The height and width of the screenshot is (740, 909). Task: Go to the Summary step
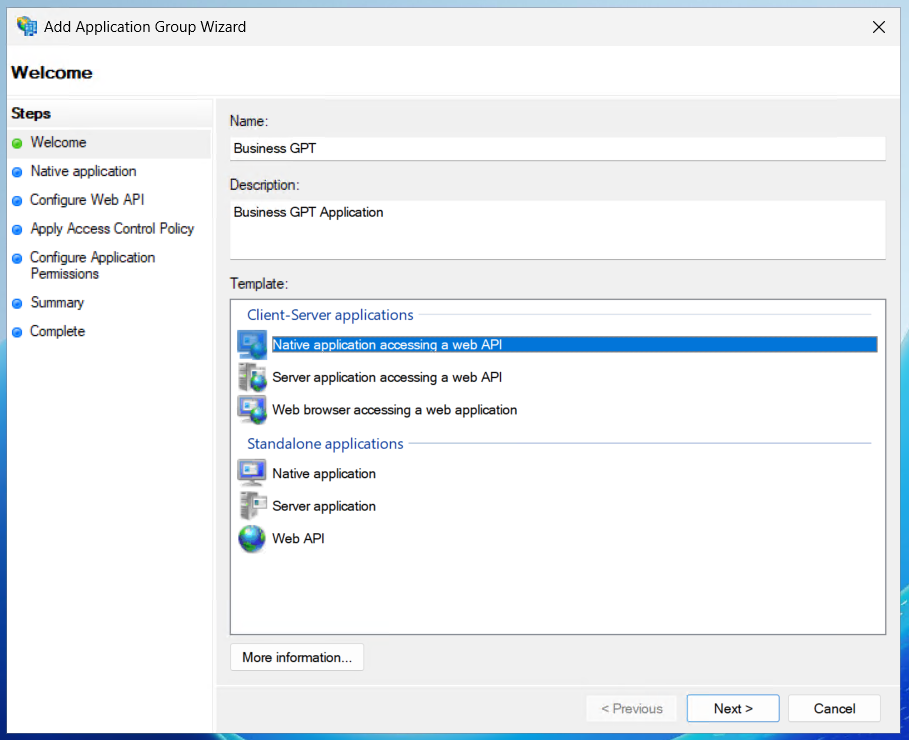coord(57,302)
